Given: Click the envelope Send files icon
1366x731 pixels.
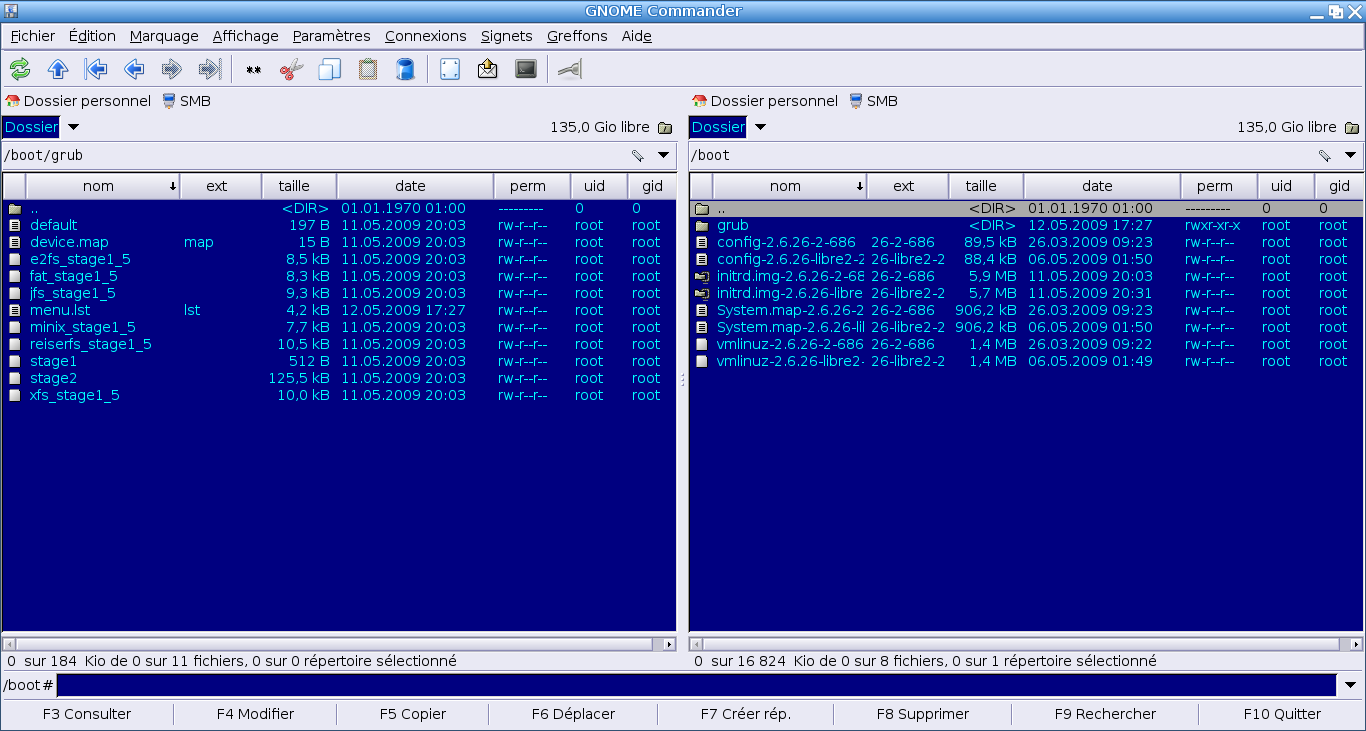Looking at the screenshot, I should point(487,69).
